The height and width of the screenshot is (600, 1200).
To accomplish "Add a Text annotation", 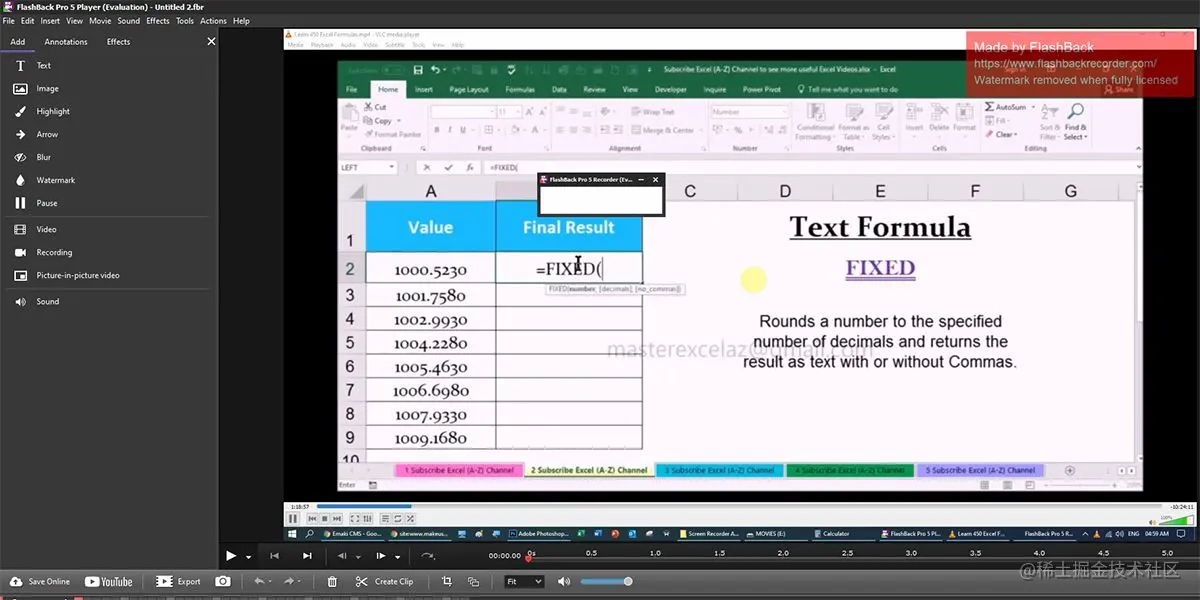I will point(31,66).
